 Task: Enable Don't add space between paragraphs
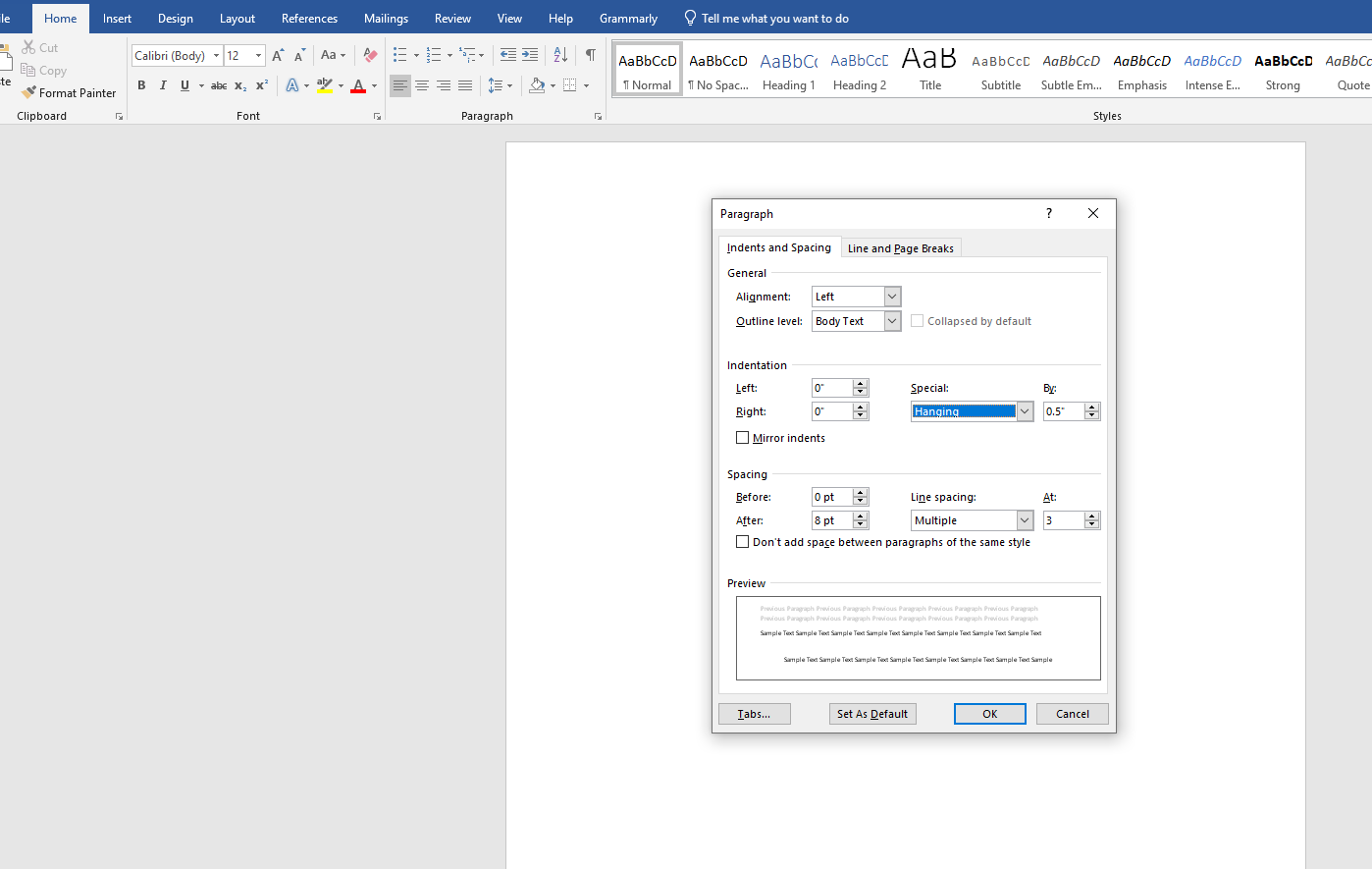pos(743,542)
